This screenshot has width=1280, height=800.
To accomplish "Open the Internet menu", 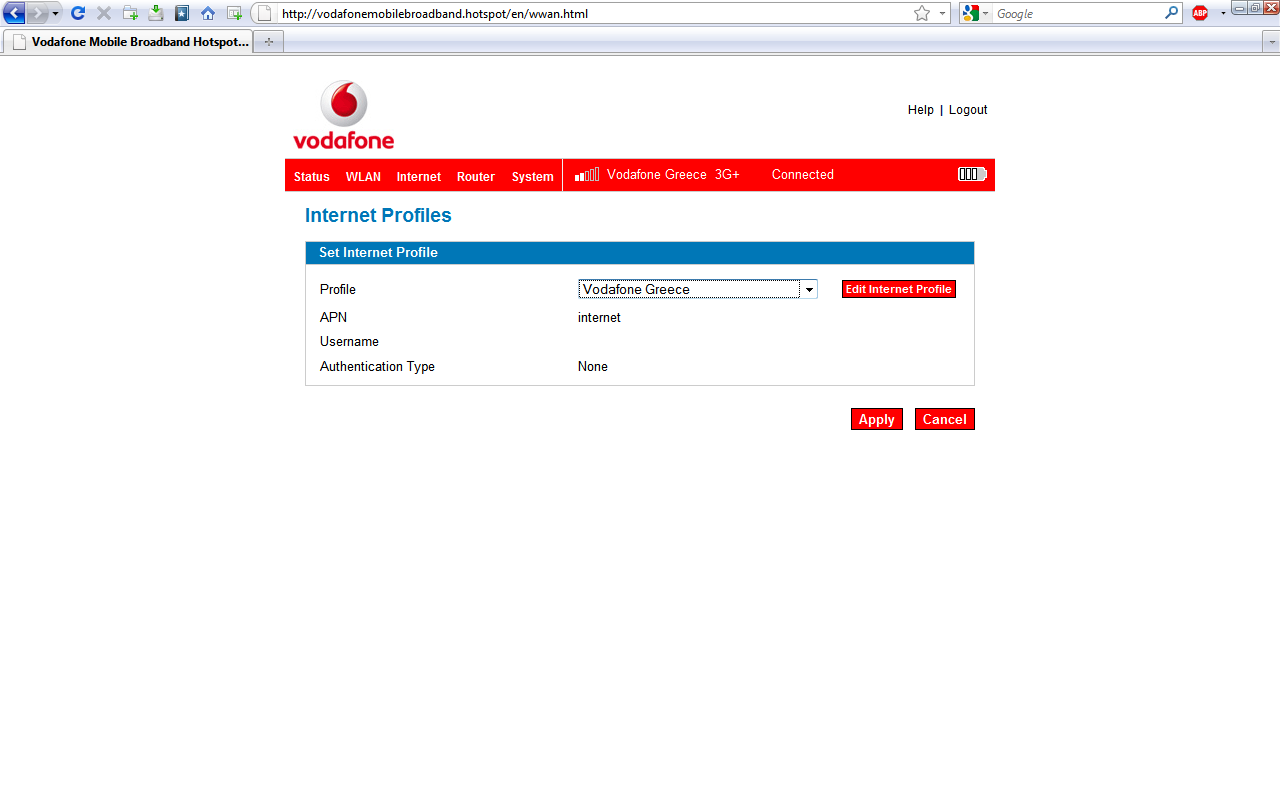I will pos(418,176).
